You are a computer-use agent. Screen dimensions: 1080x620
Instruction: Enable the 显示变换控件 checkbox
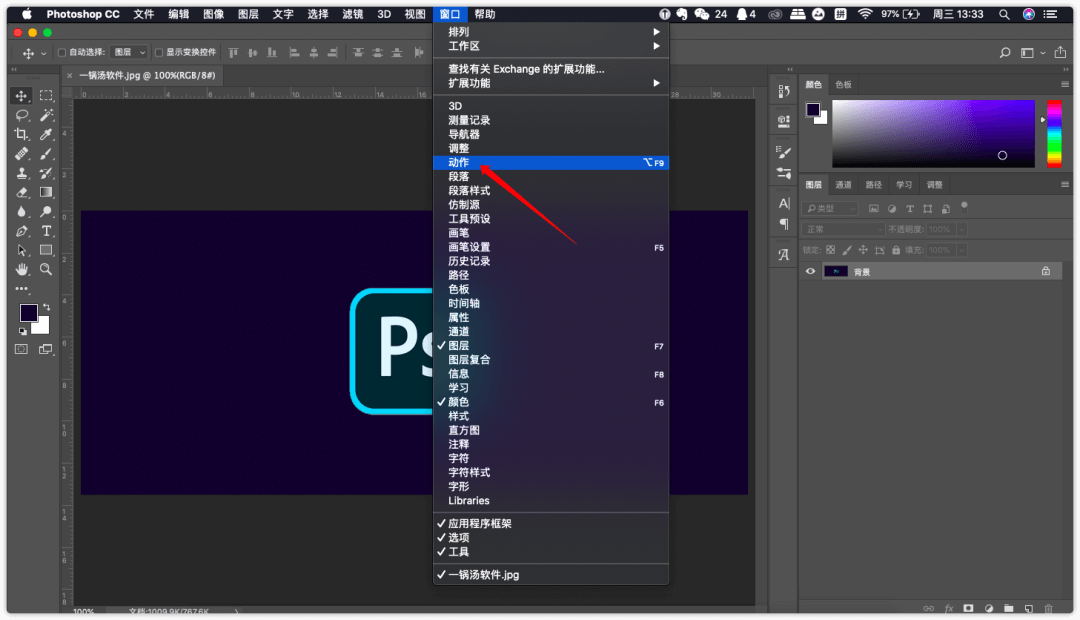coord(159,52)
